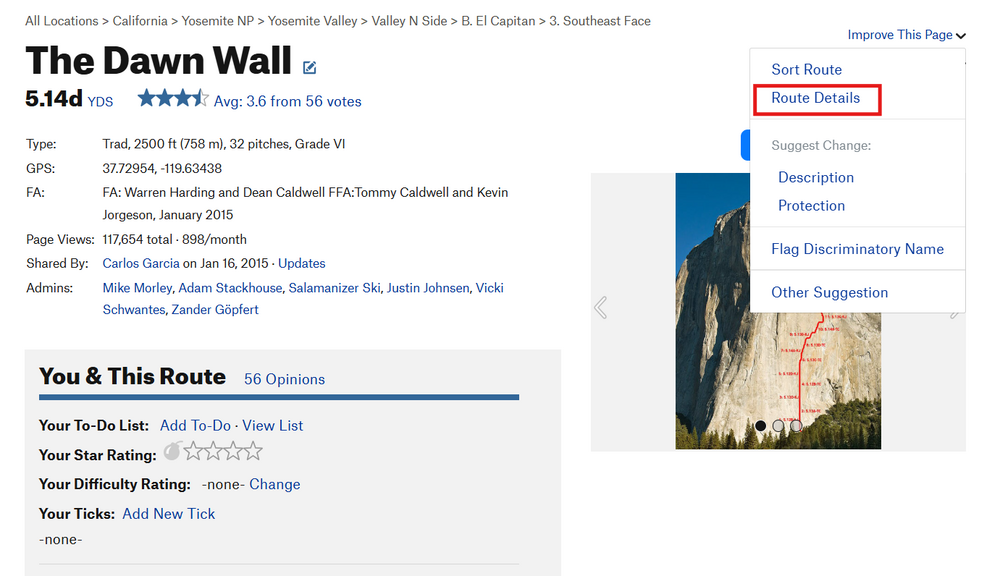This screenshot has height=576, width=1000.
Task: Click the edit pencil icon beside The Dawn Wall title
Action: pyautogui.click(x=310, y=68)
